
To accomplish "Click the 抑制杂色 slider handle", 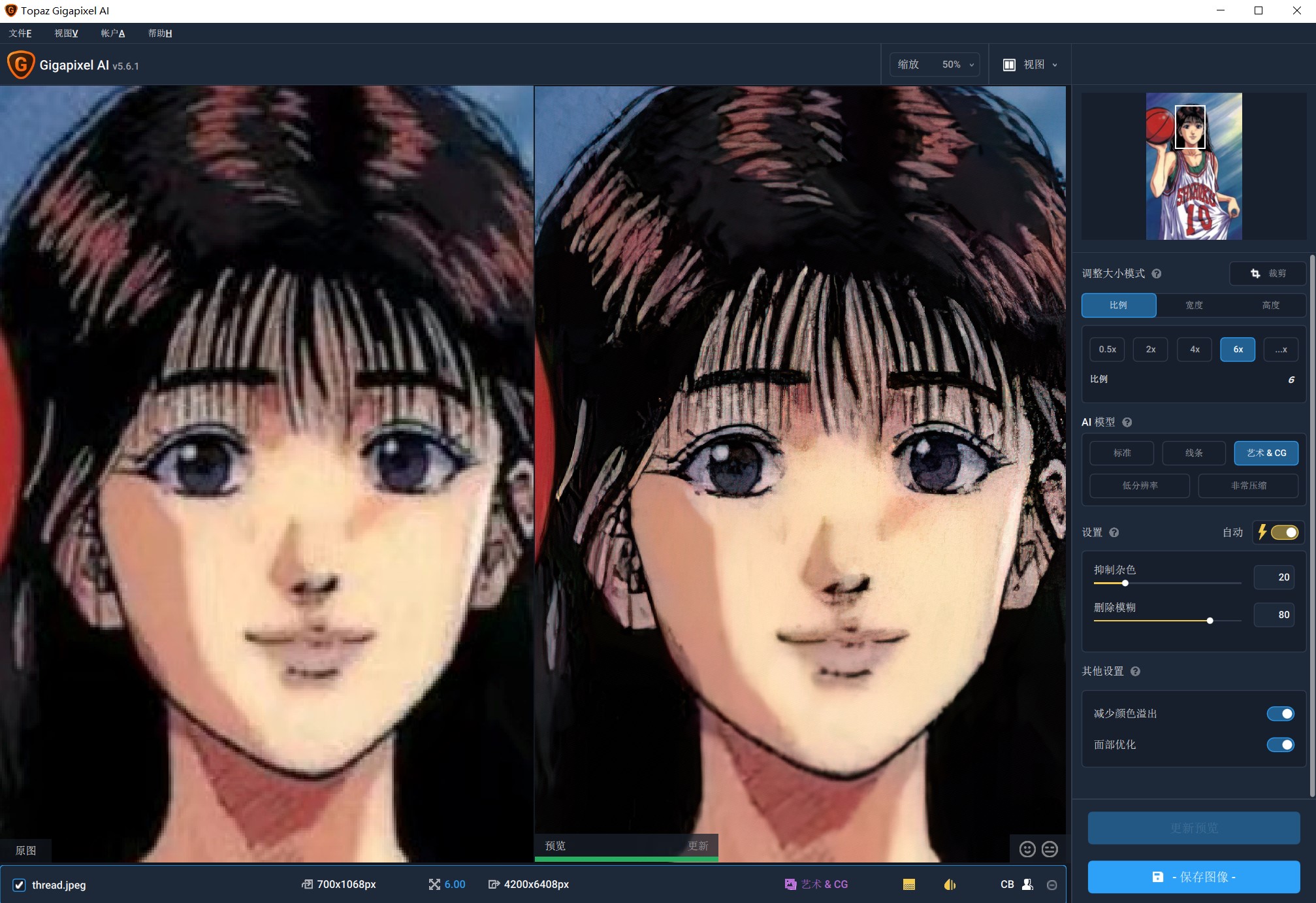I will pos(1125,583).
